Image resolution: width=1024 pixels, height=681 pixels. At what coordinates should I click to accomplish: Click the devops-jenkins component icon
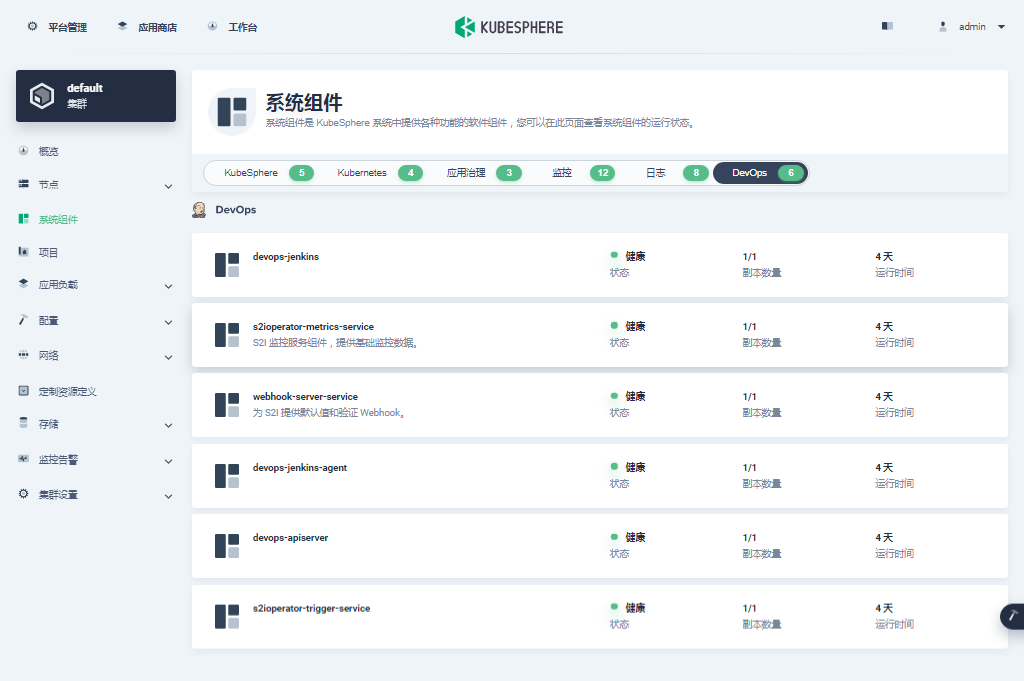point(227,265)
